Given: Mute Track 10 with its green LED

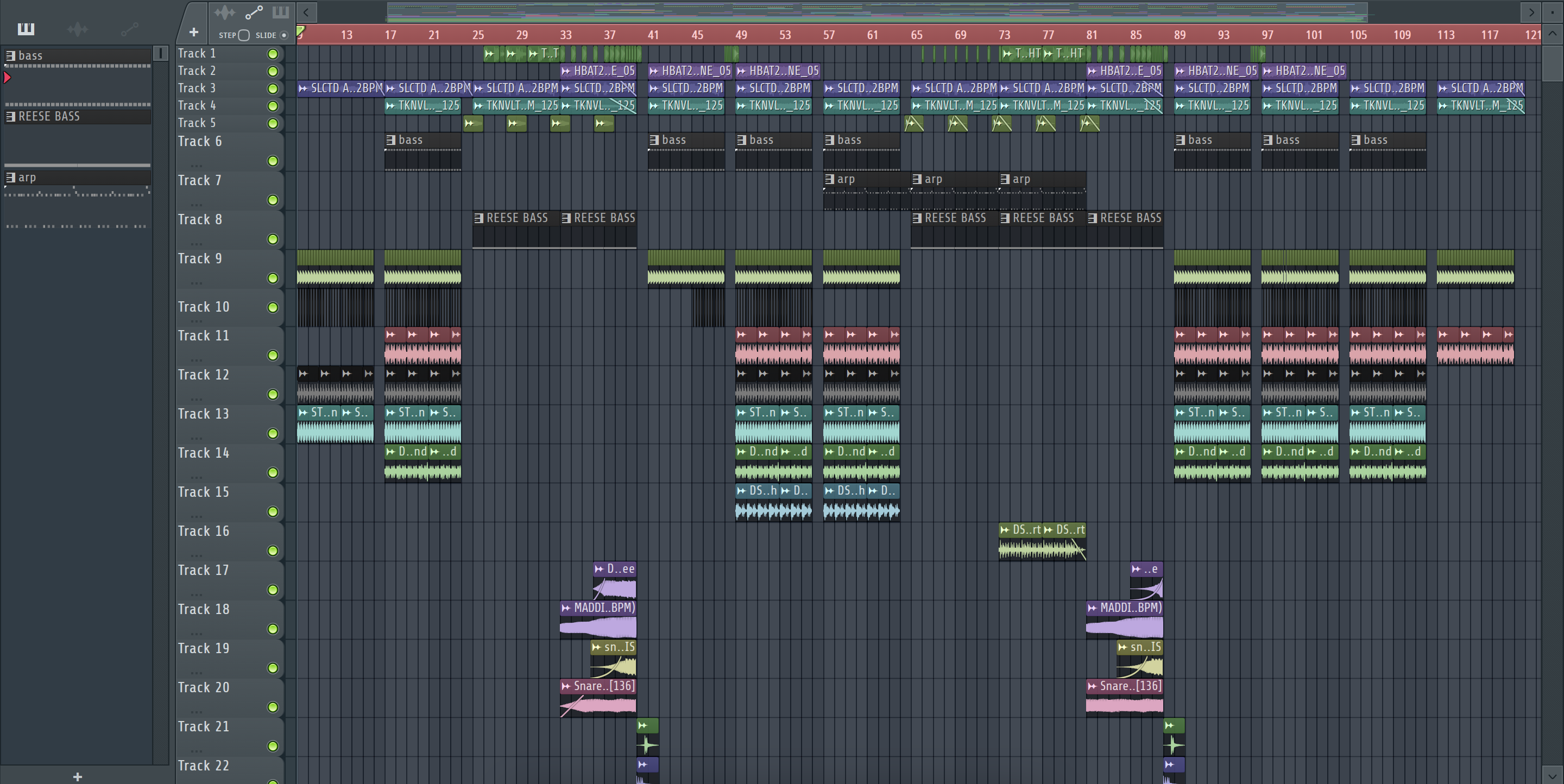Looking at the screenshot, I should pos(273,308).
